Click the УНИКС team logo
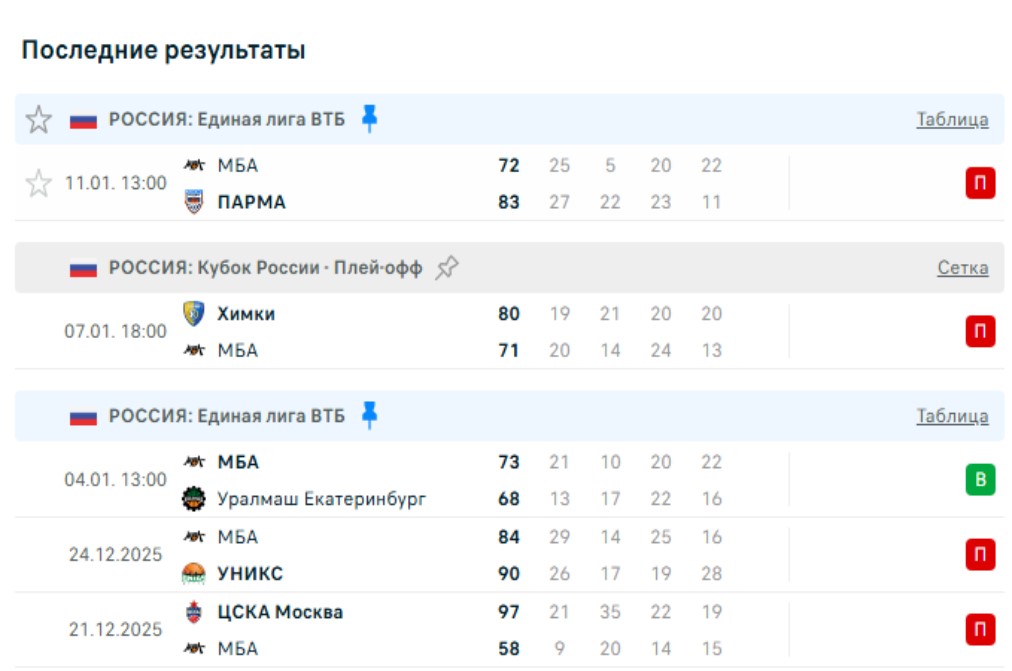The image size is (1012, 671). 194,574
